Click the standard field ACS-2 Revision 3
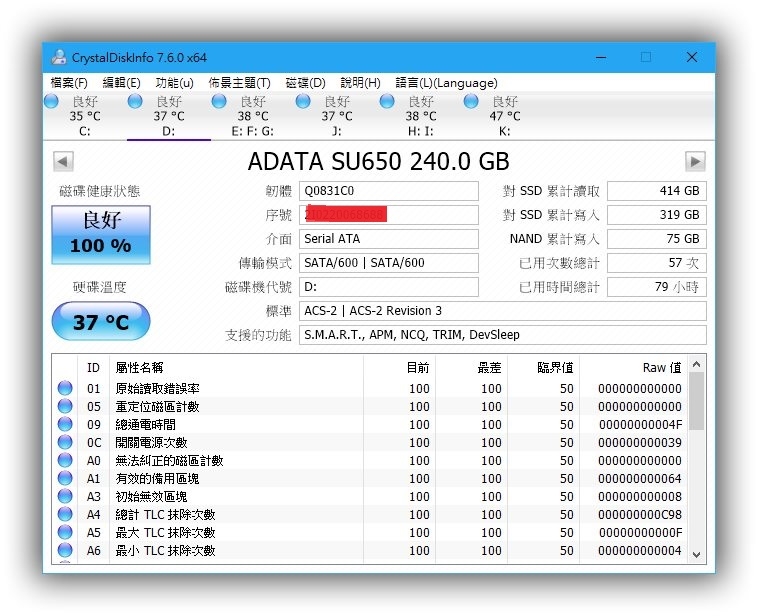 click(503, 311)
